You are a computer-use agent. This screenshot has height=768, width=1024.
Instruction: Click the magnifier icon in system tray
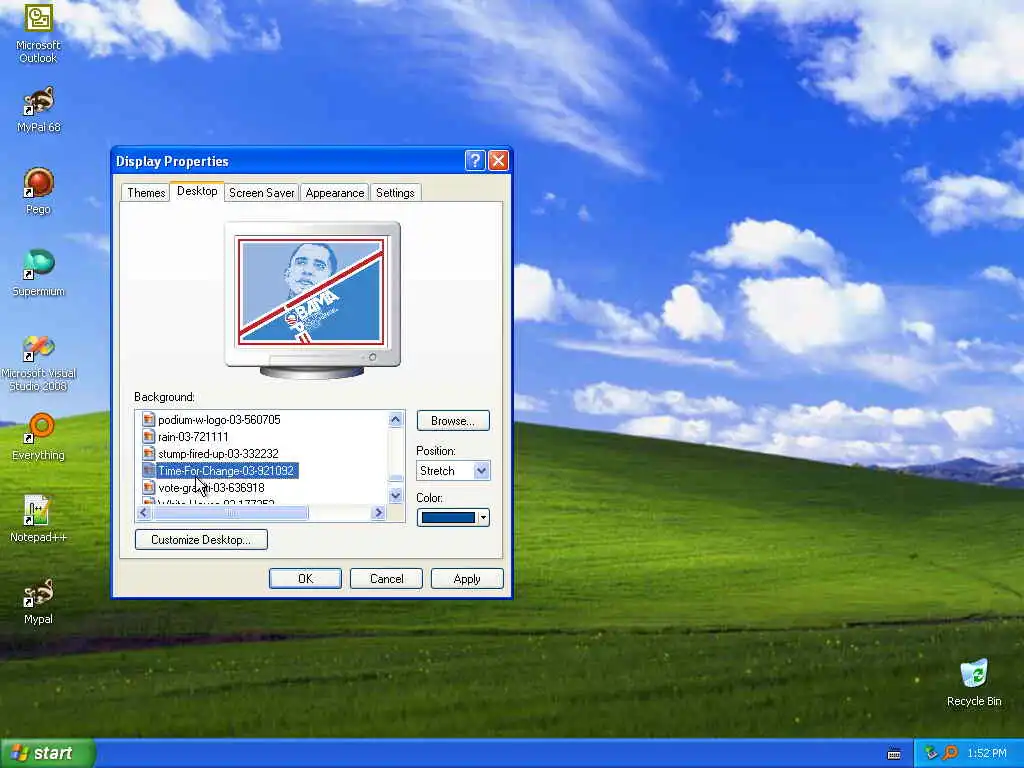point(950,753)
